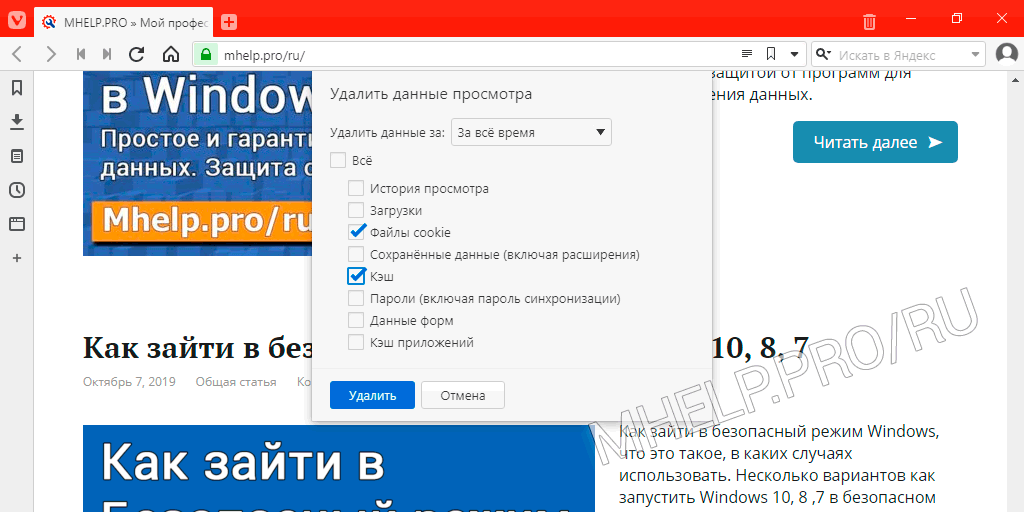Open the 'Октябрь 7, 2019' date link
Image resolution: width=1024 pixels, height=512 pixels.
[x=129, y=381]
